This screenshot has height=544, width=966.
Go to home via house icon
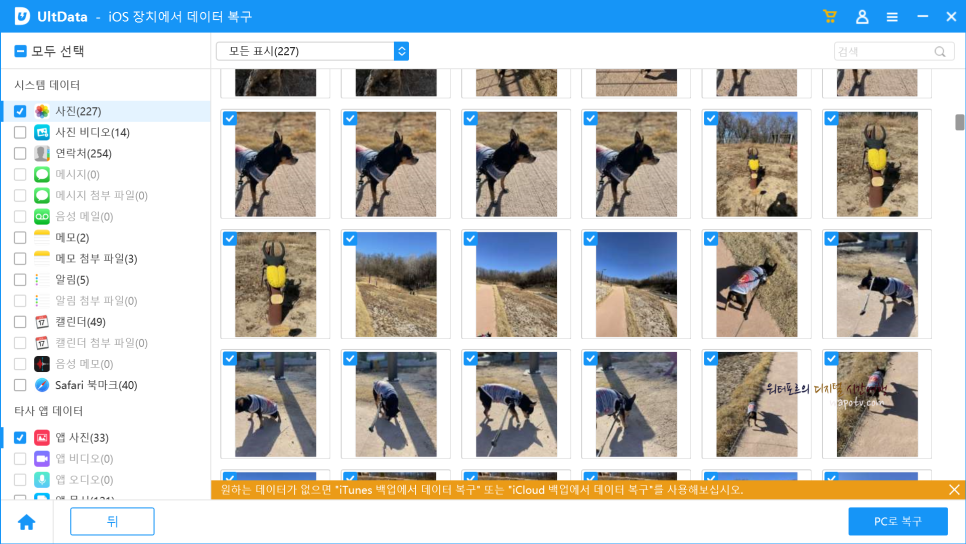26,522
